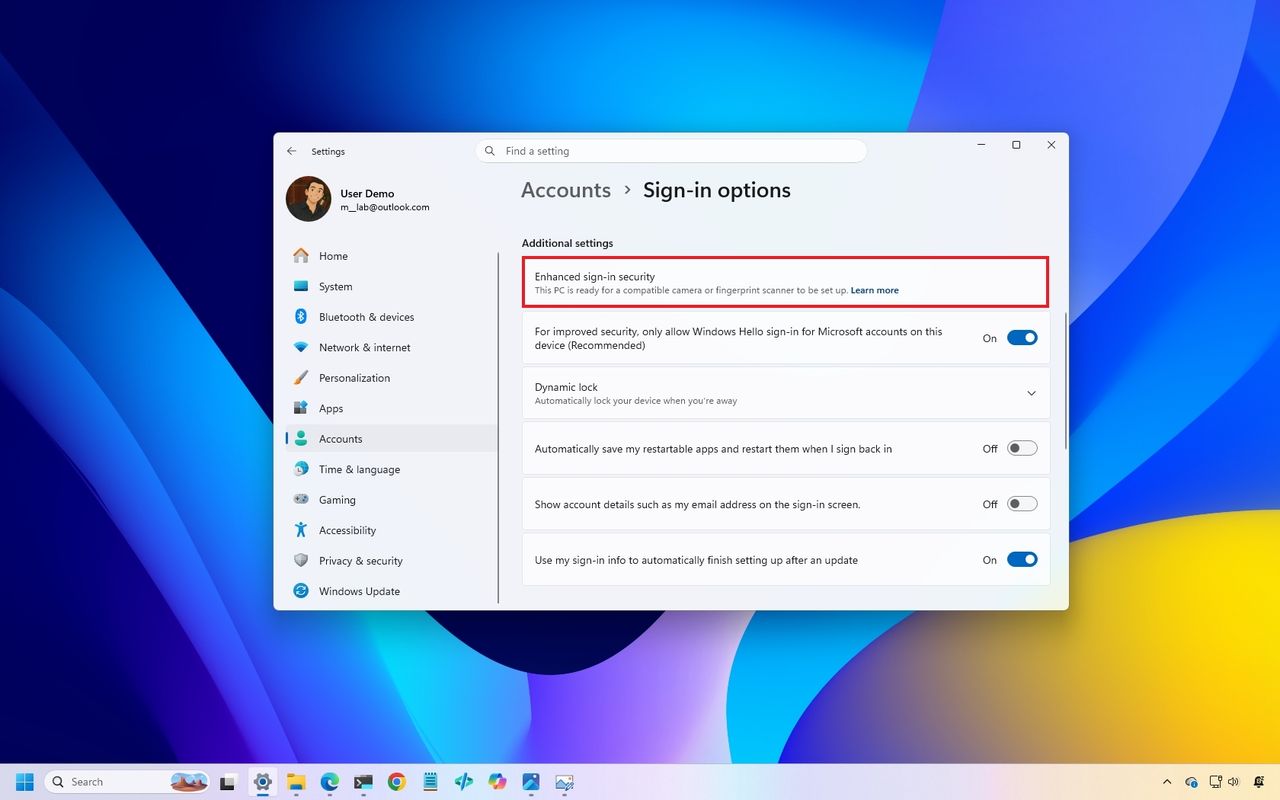Open Windows Update in the sidebar
Image resolution: width=1280 pixels, height=800 pixels.
click(391, 591)
